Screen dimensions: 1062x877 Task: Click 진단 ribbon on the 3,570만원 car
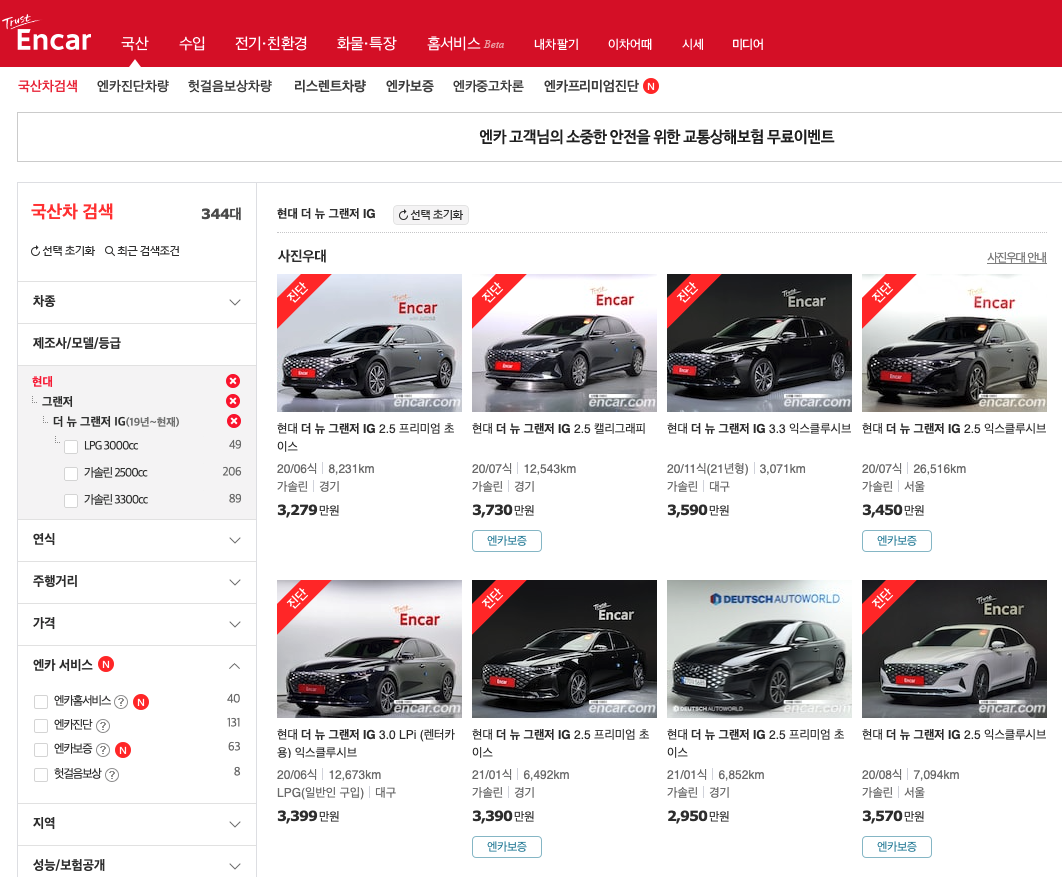[x=883, y=599]
